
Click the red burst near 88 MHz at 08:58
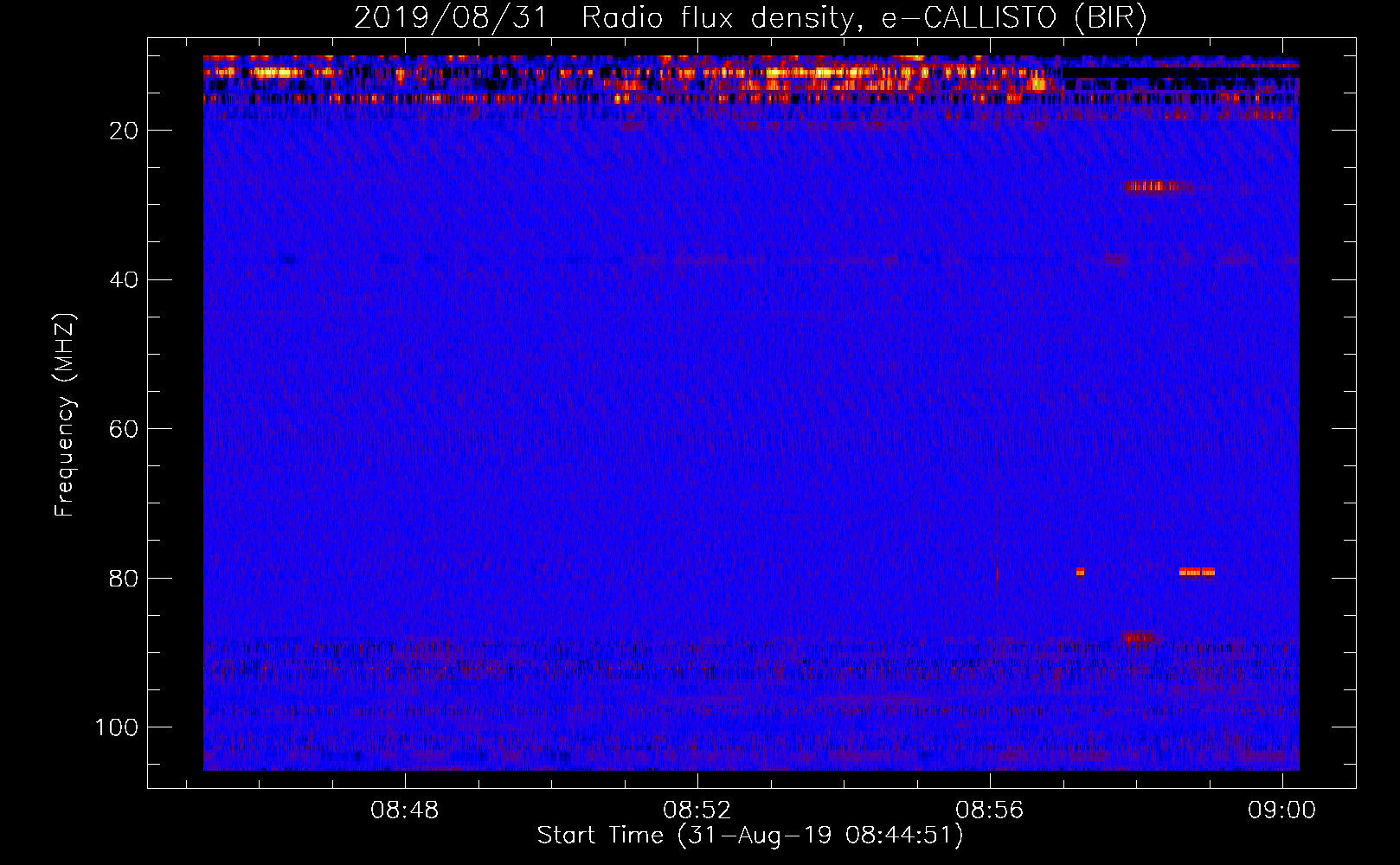(1138, 638)
